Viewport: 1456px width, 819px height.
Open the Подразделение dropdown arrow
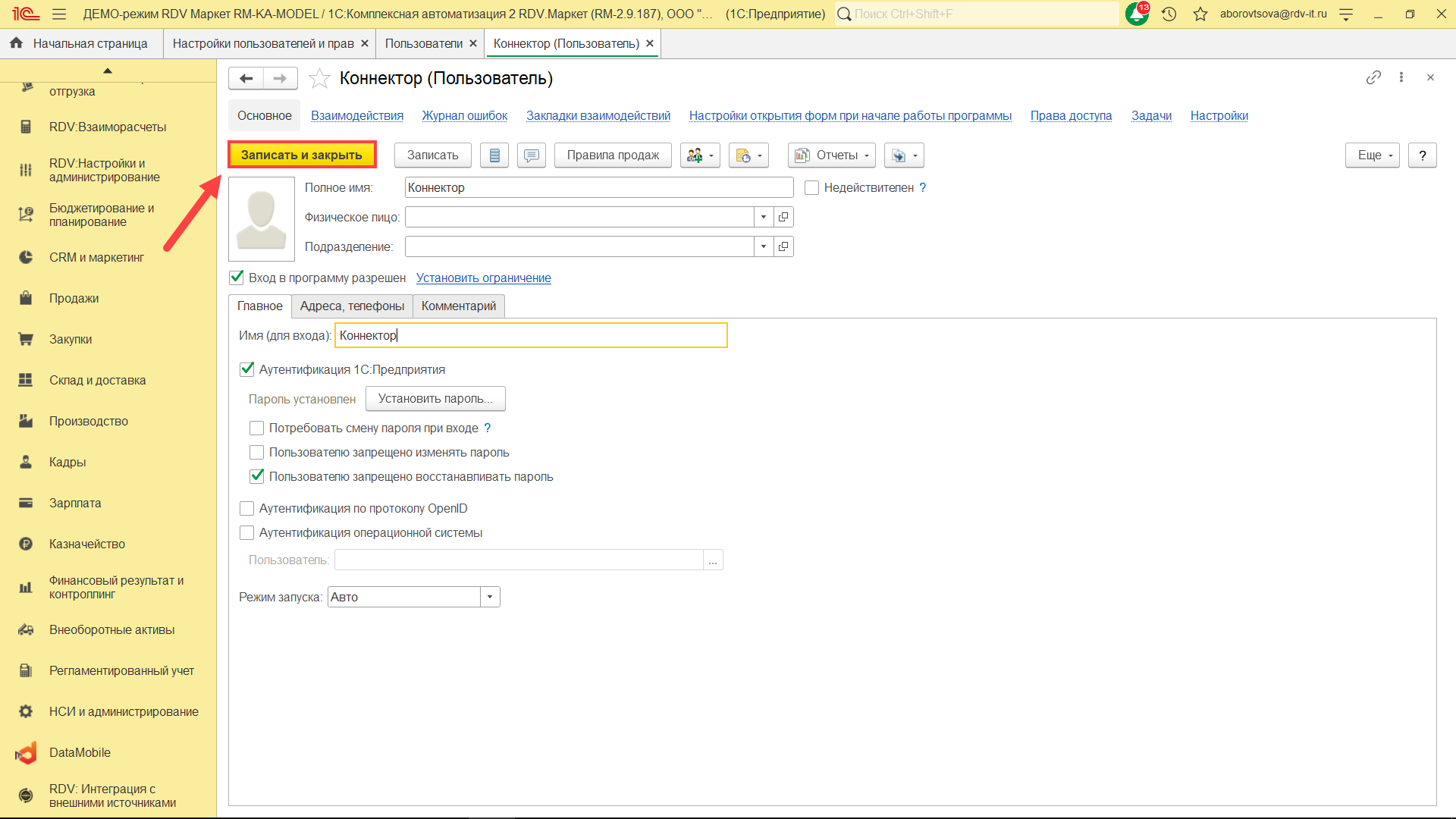click(764, 246)
